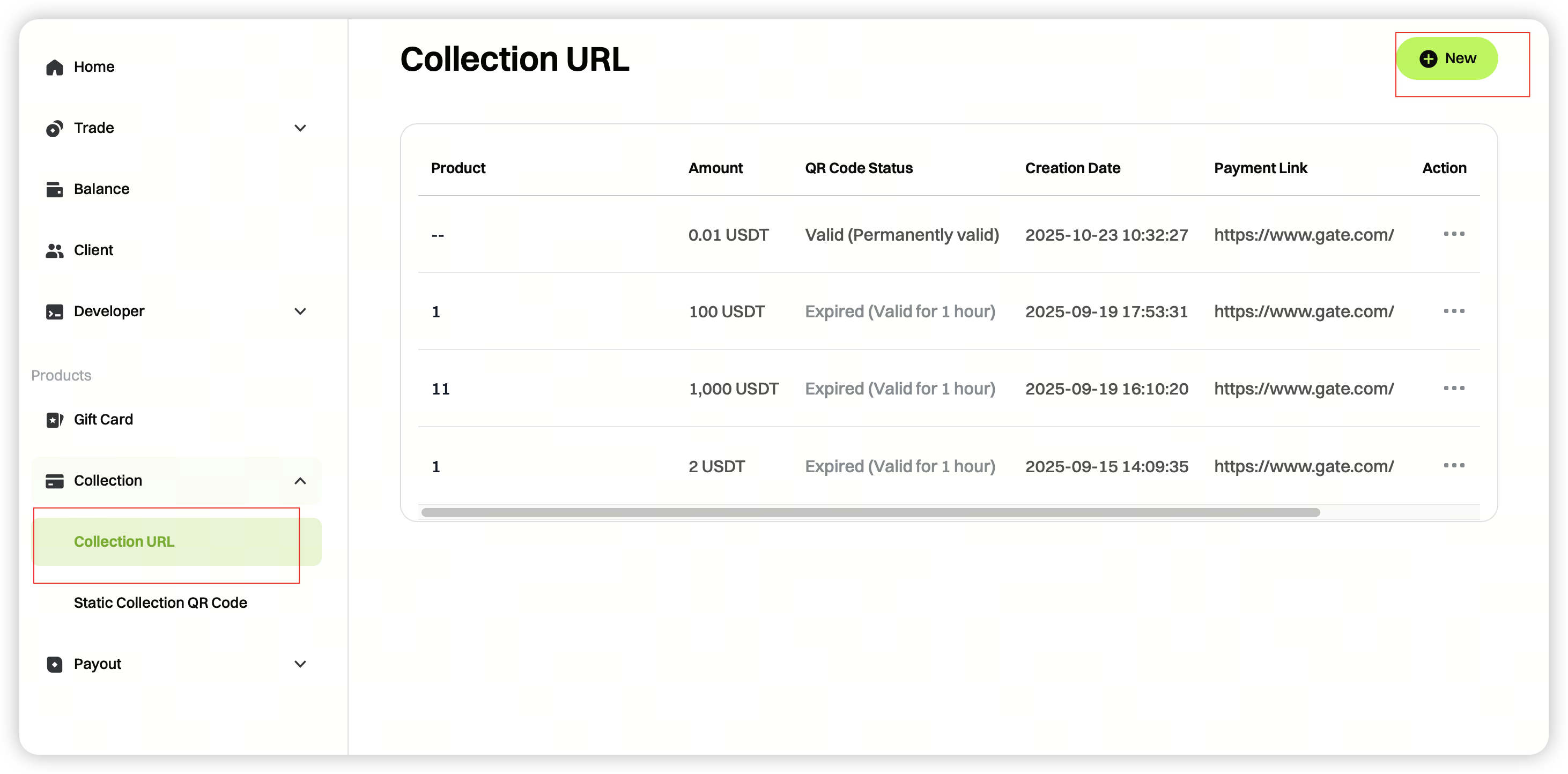Click the Payout icon in sidebar

[x=55, y=665]
